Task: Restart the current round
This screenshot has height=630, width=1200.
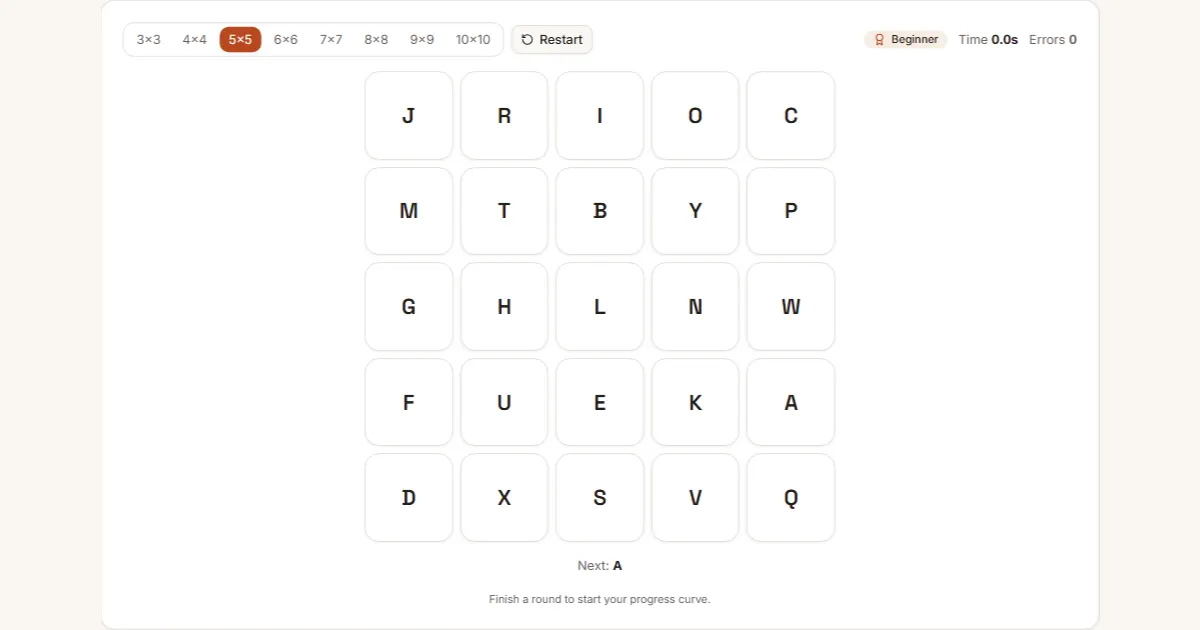Action: pos(552,40)
